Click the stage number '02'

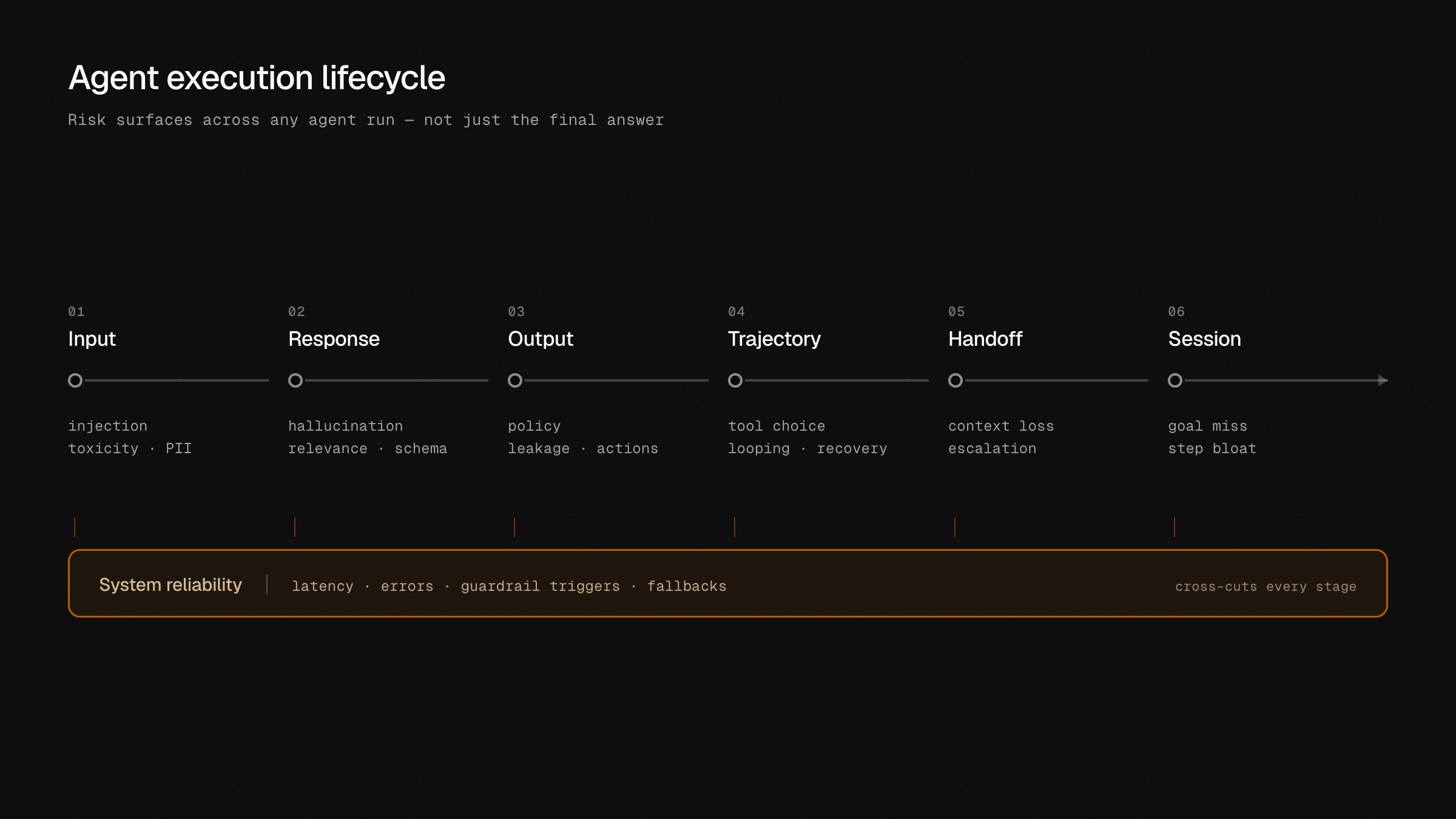297,312
